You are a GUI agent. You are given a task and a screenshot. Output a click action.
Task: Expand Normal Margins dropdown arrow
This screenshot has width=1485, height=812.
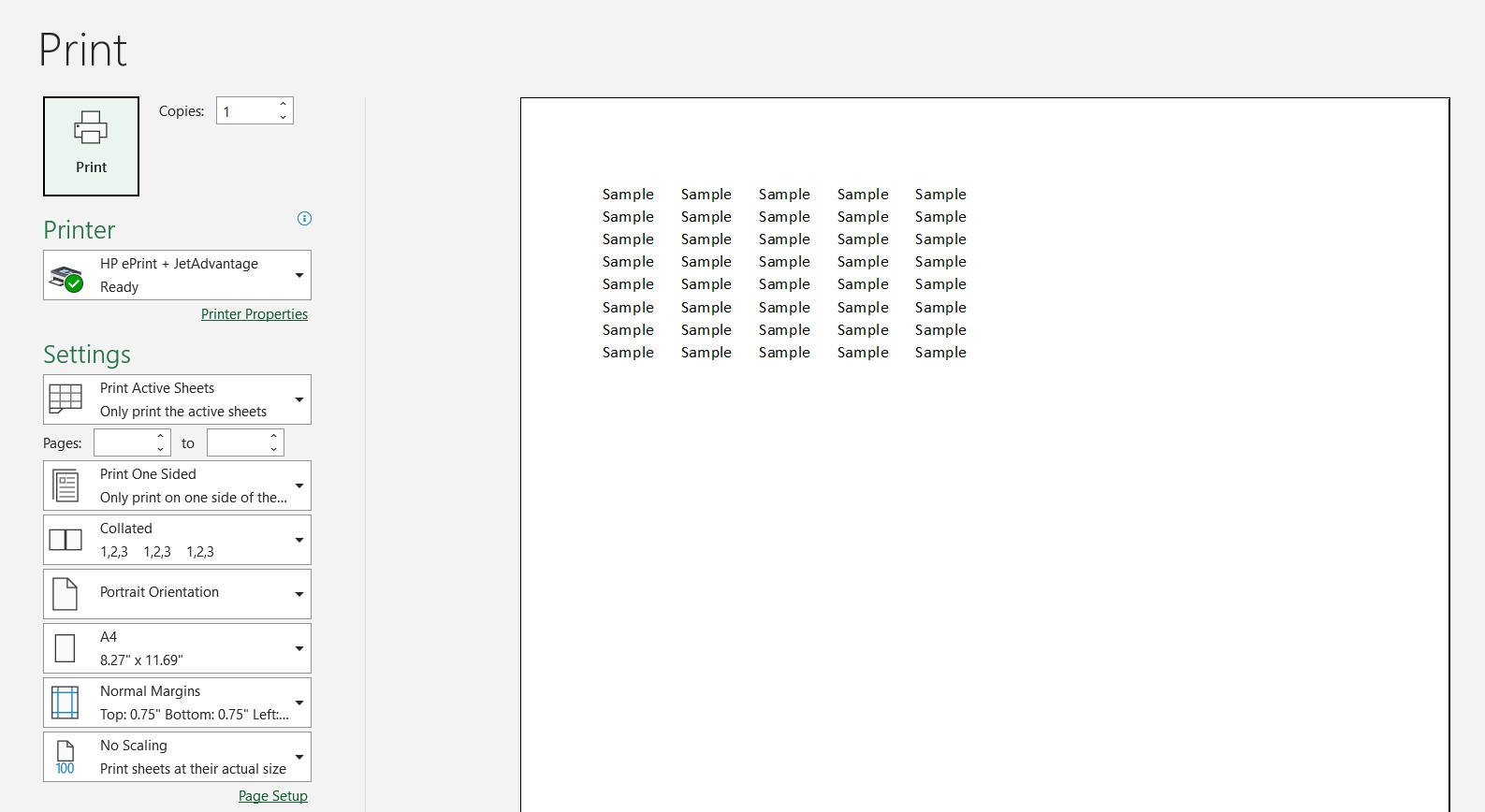299,703
